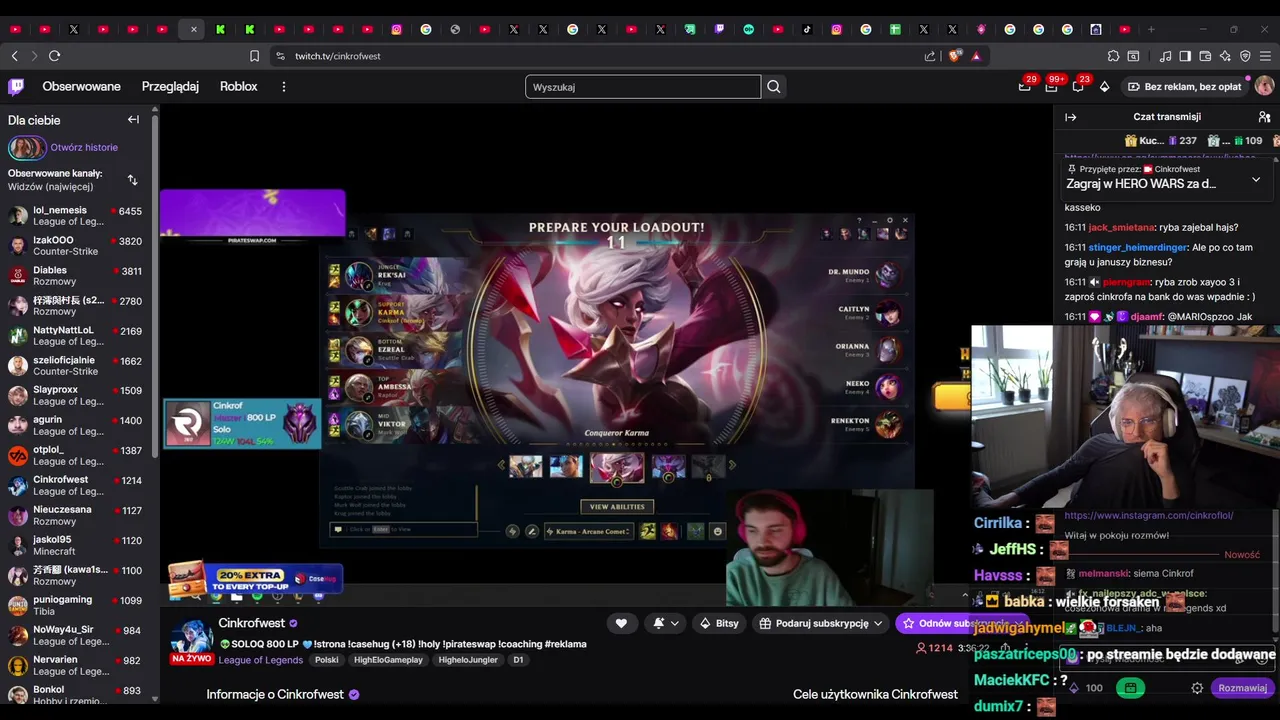Open Brave Leo AI sparkle icon
Viewport: 1280px width, 720px height.
[1225, 56]
